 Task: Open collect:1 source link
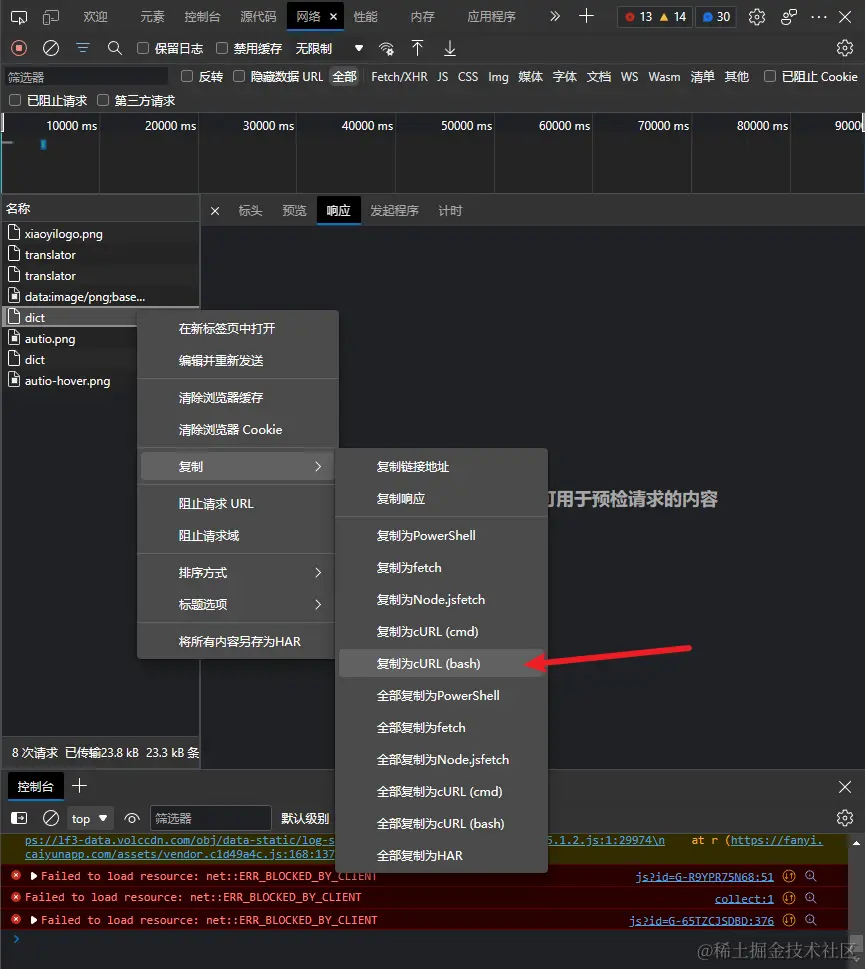click(x=744, y=899)
